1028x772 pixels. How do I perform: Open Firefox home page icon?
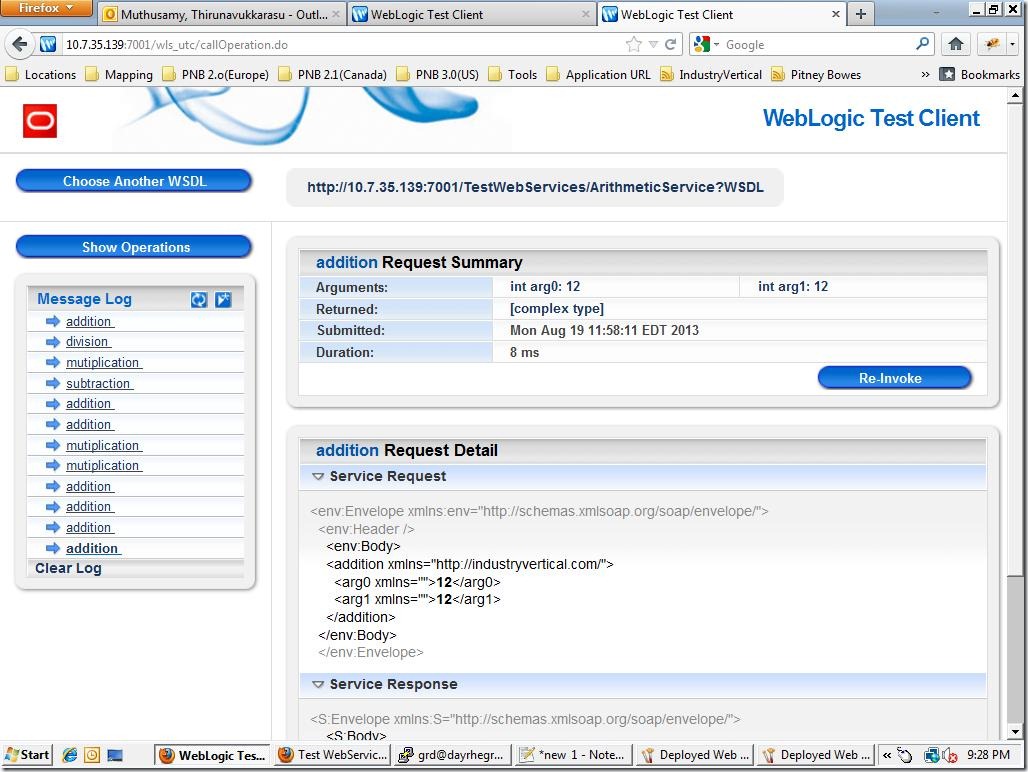point(956,44)
